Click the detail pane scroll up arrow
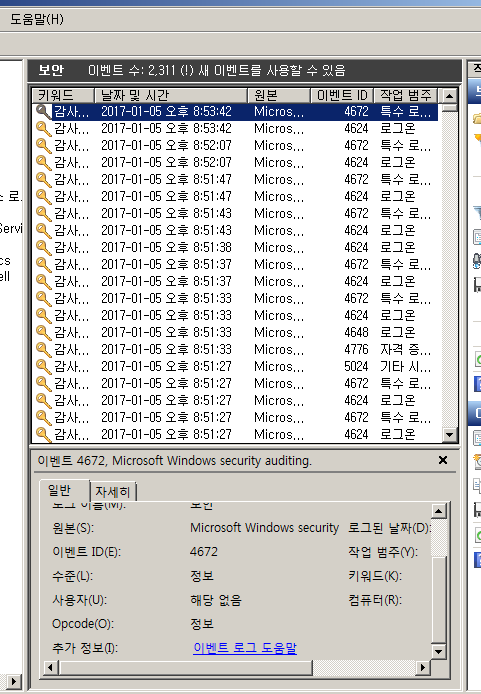Image resolution: width=481 pixels, height=694 pixels. point(439,511)
